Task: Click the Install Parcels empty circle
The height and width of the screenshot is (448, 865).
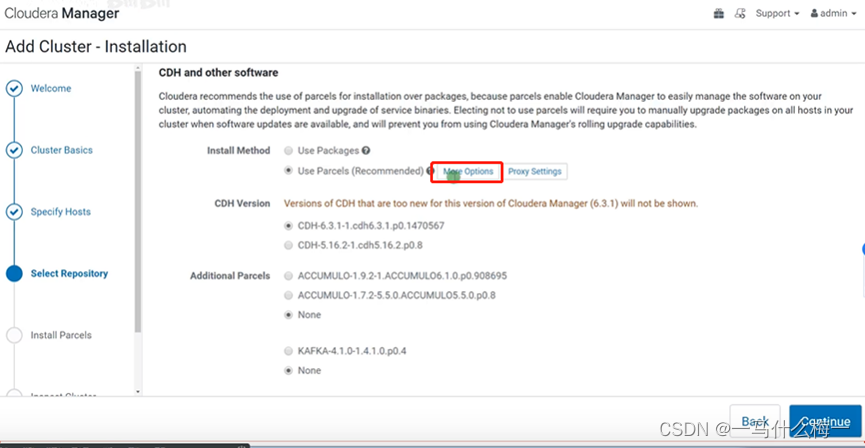Action: [x=14, y=335]
